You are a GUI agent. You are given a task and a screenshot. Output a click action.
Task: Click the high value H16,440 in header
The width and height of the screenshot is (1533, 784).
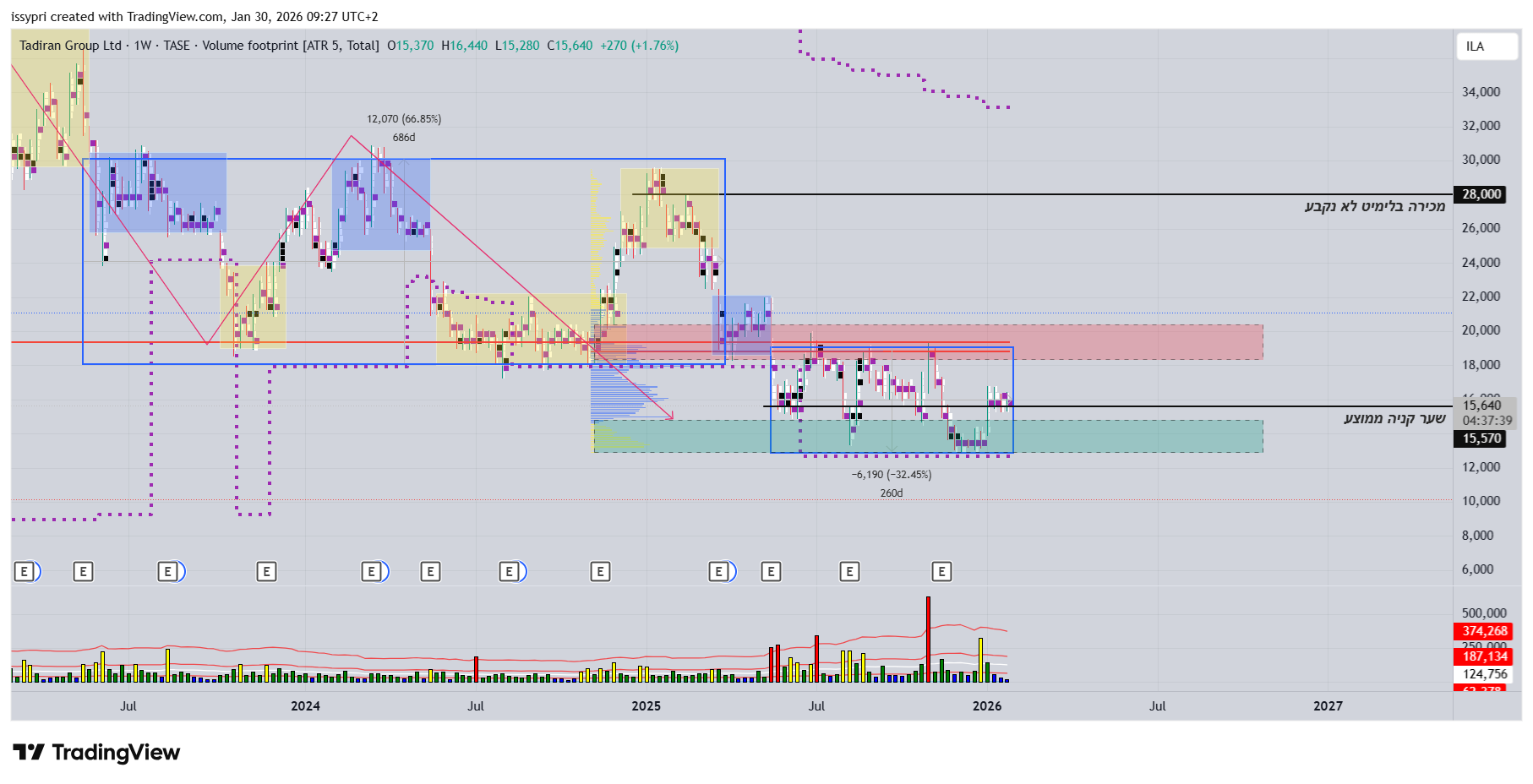coord(465,46)
